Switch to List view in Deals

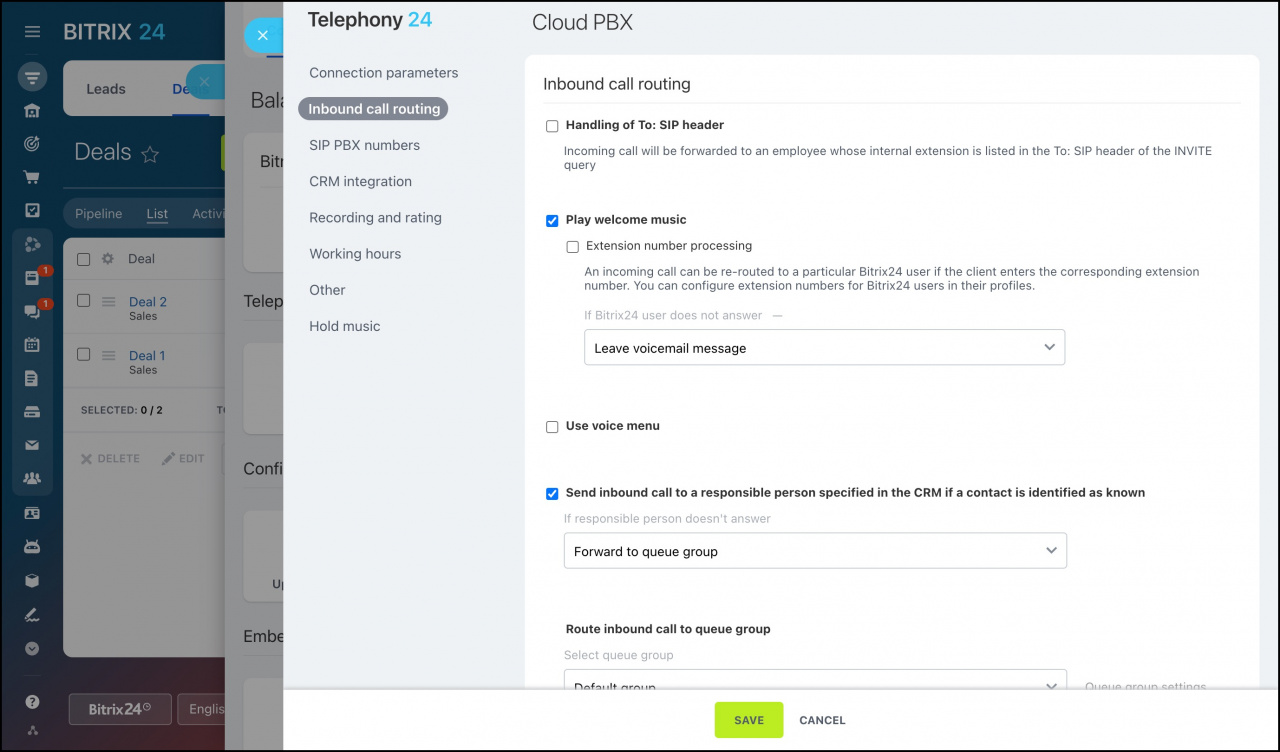pyautogui.click(x=157, y=214)
